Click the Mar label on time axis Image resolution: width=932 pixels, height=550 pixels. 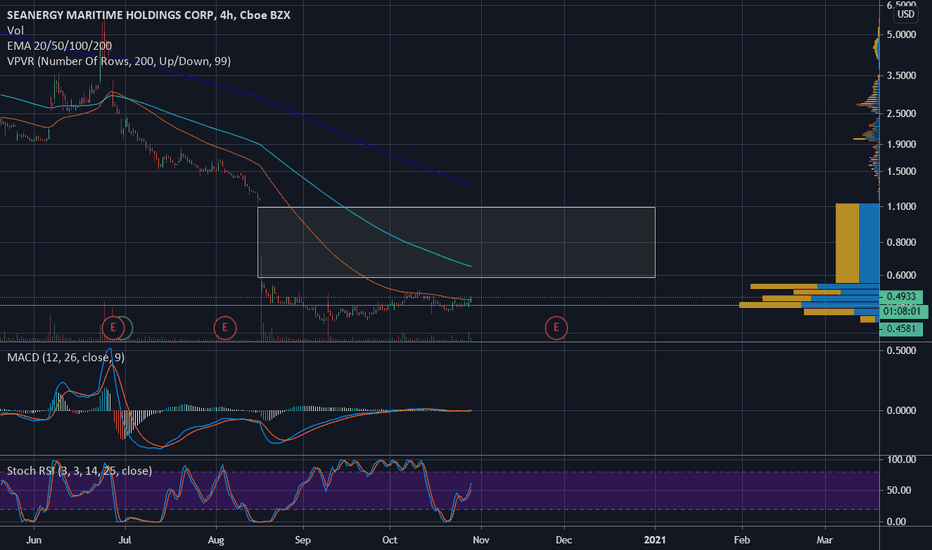(x=824, y=540)
